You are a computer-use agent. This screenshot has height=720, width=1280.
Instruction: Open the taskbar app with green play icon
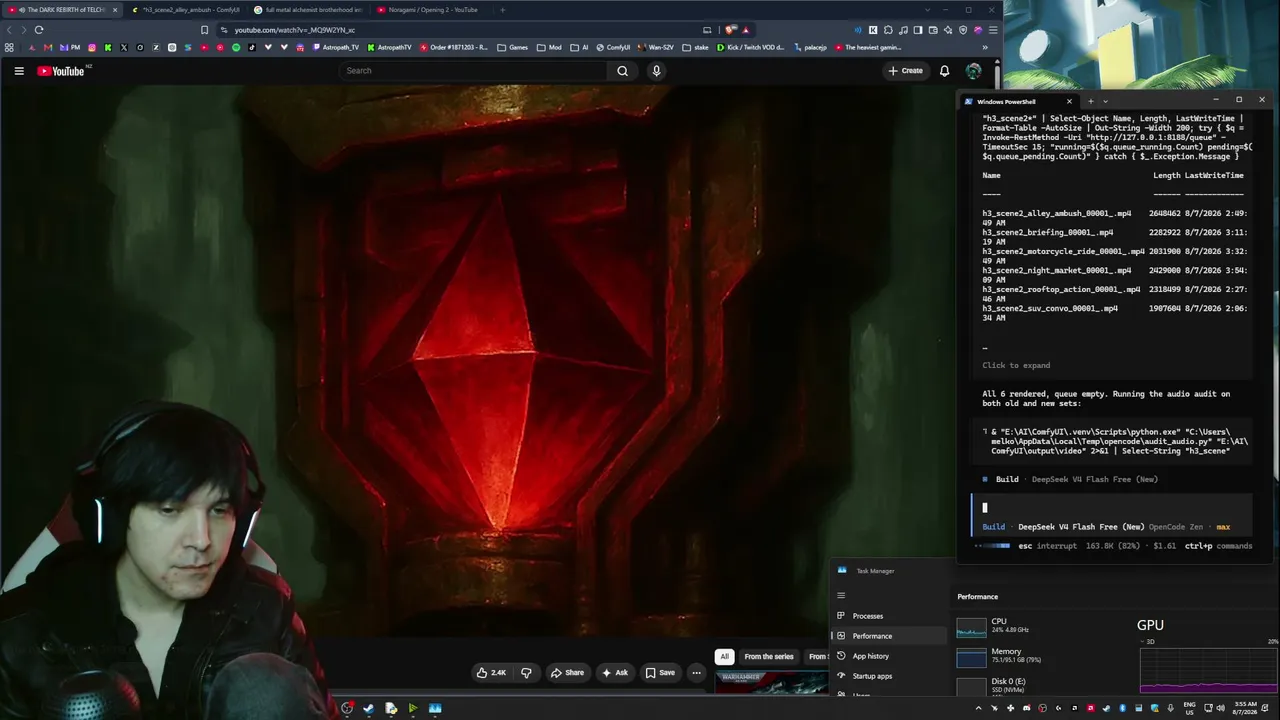pyautogui.click(x=412, y=708)
